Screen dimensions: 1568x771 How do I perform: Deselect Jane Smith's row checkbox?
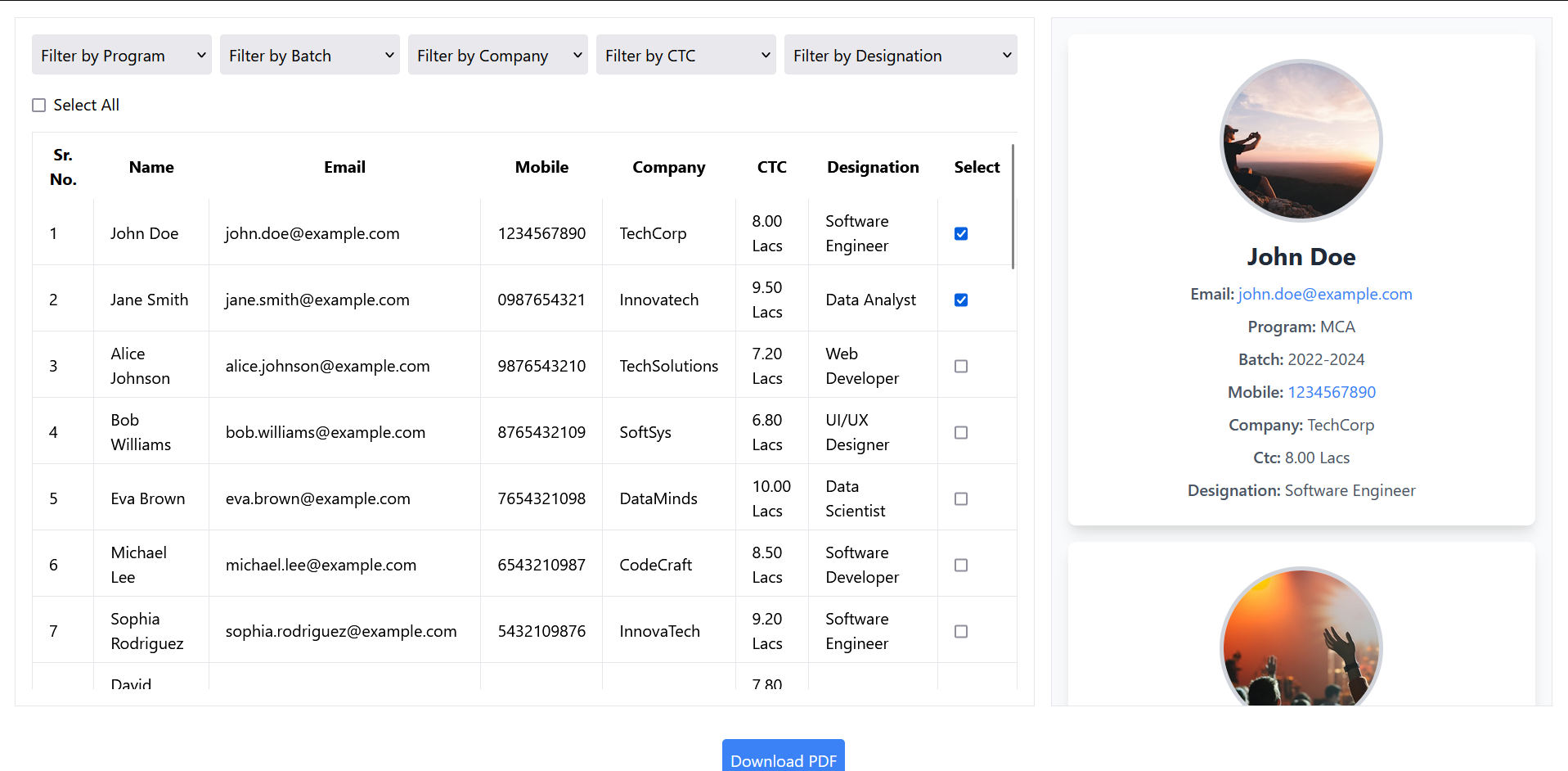point(961,300)
